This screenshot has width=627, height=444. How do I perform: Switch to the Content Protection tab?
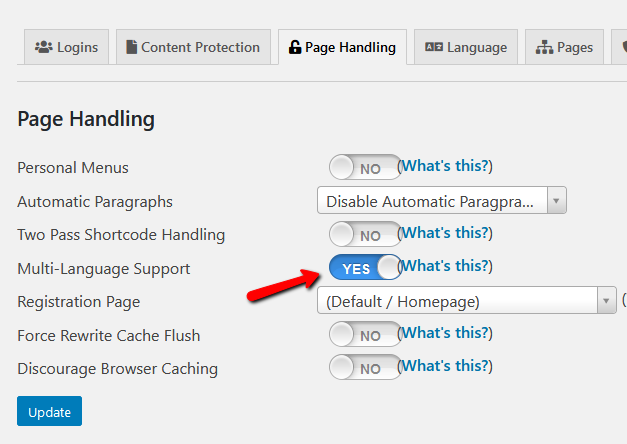pyautogui.click(x=193, y=47)
